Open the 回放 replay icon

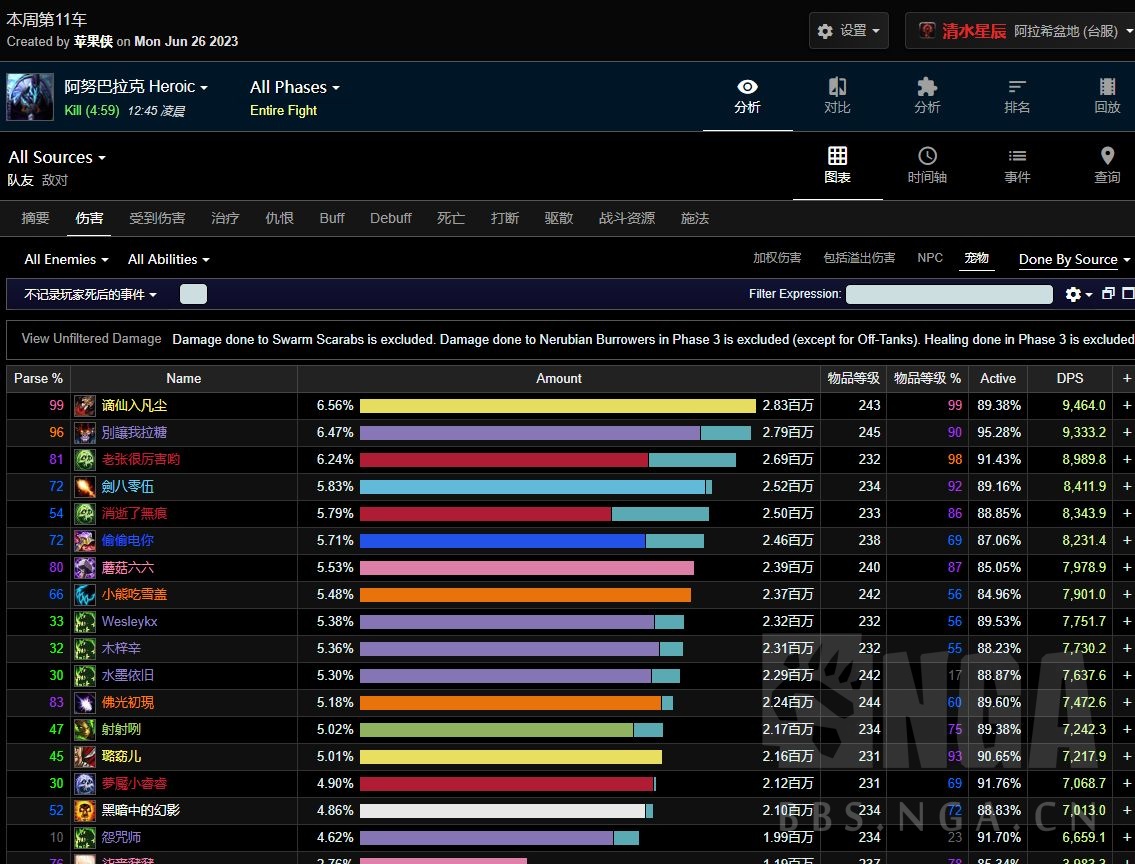1107,88
